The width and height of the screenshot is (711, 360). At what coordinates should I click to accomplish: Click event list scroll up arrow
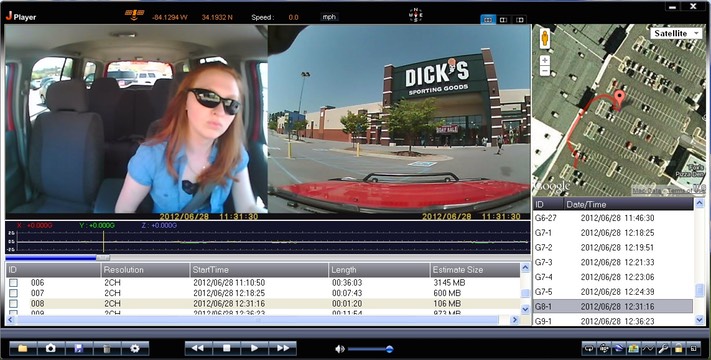coord(700,204)
